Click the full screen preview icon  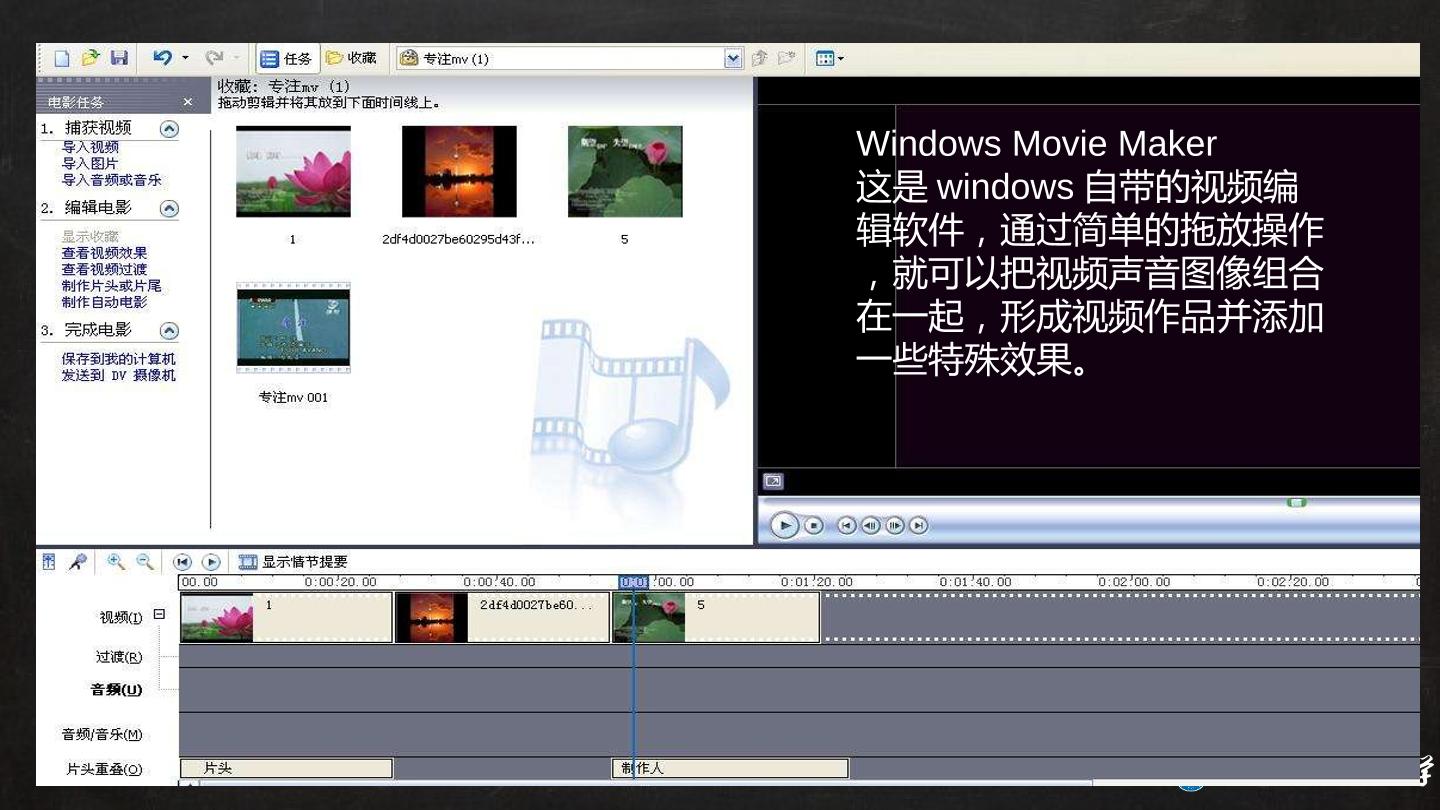(x=773, y=481)
